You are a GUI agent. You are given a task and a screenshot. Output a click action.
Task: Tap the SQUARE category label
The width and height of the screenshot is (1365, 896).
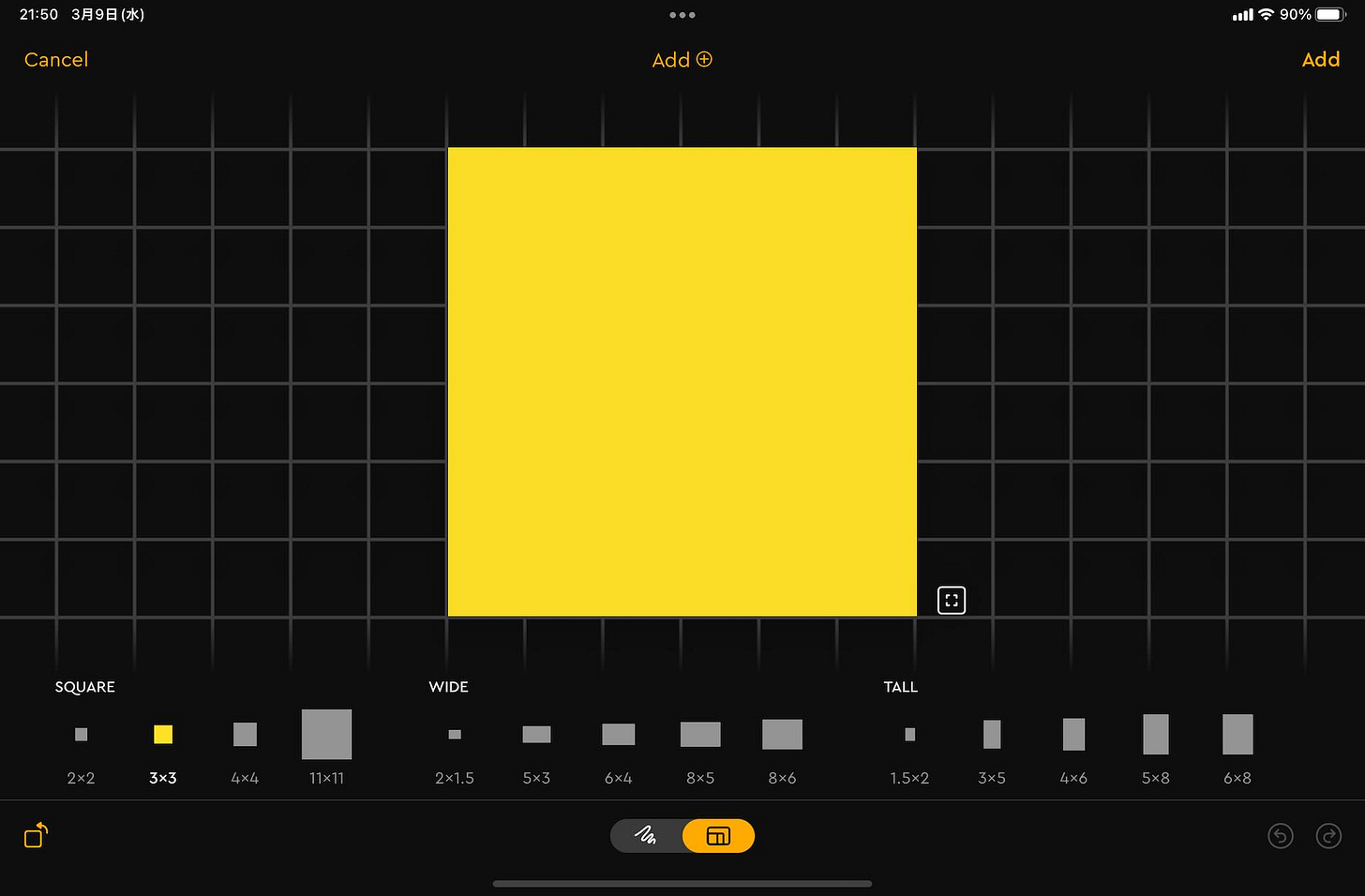pos(85,687)
